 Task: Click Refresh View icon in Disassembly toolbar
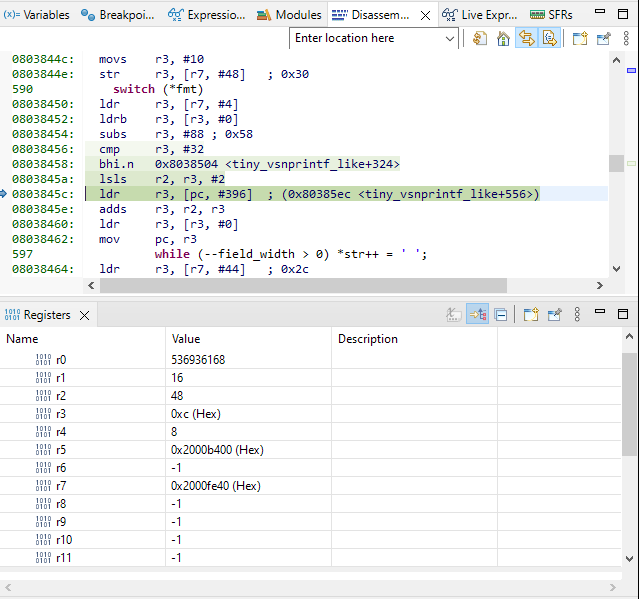point(480,38)
